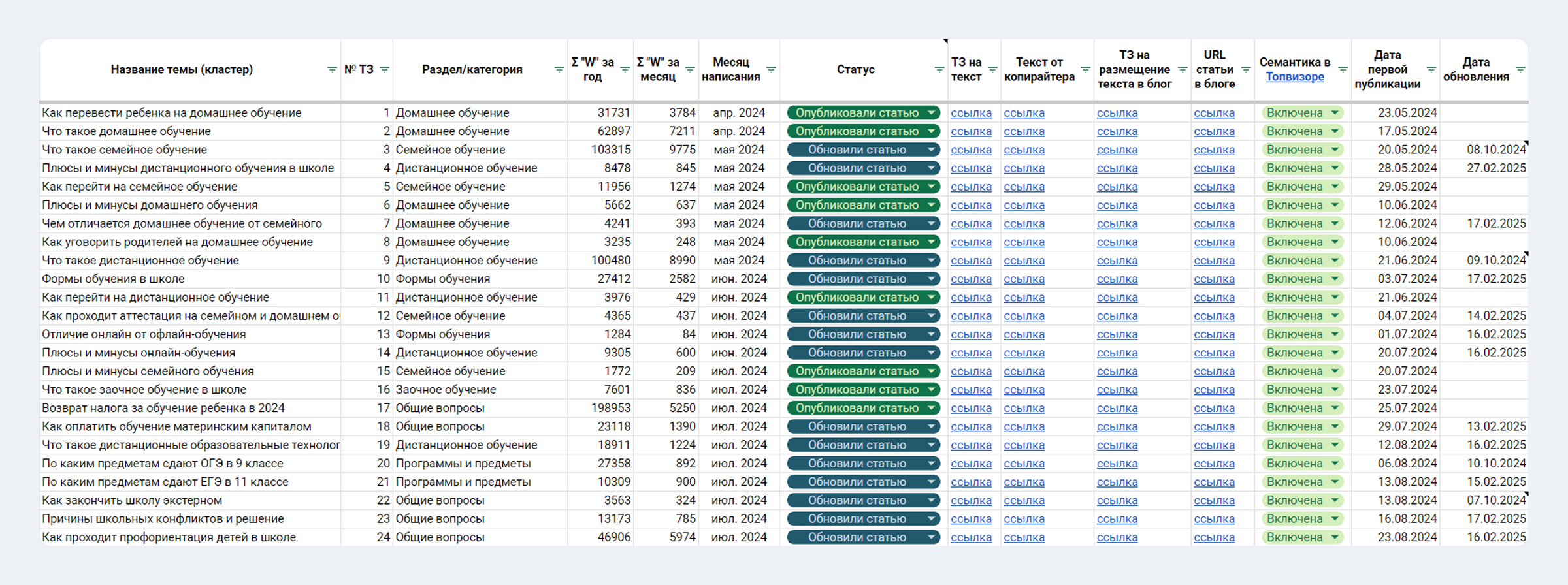Screen dimensions: 1568x585
Task: Open ТЗ на текст link for row 1
Action: 971,113
